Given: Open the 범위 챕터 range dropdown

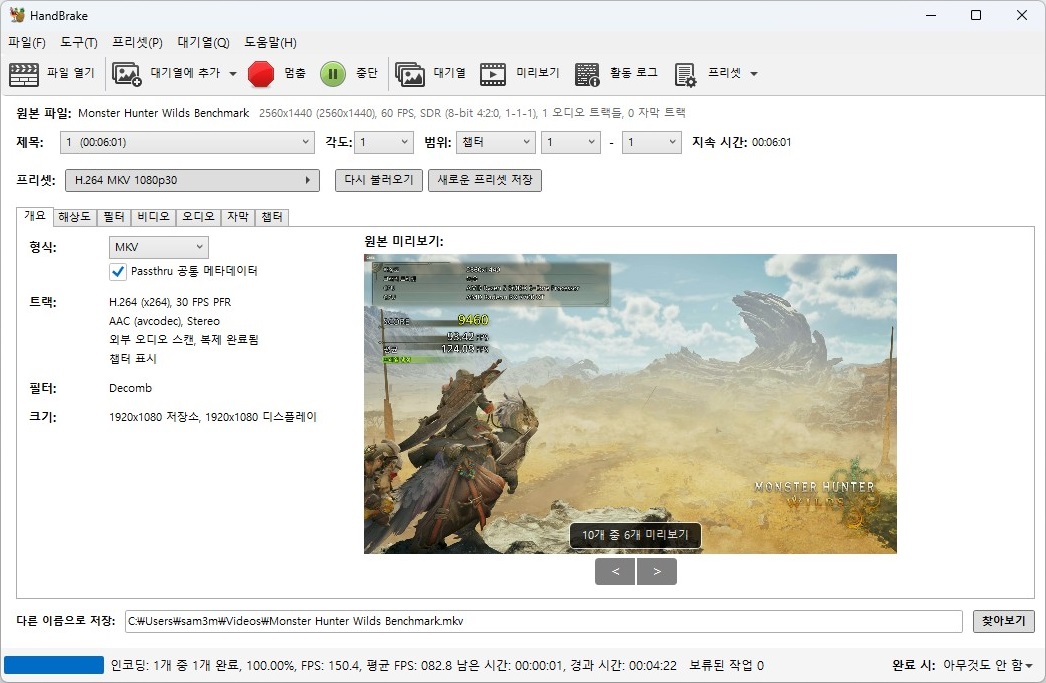Looking at the screenshot, I should (496, 142).
